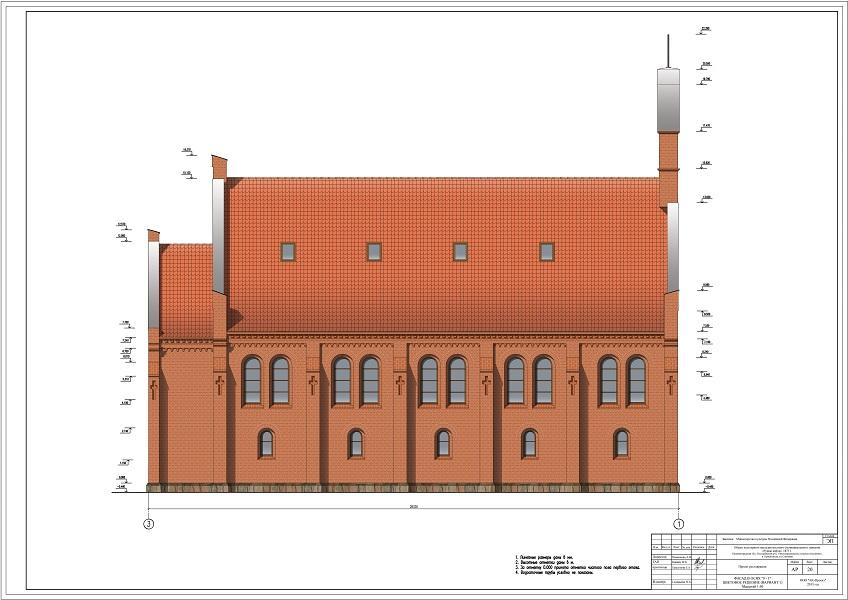Screen dimensions: 848x600
Task: Click the axis marker circle numbered 3
Action: point(149,523)
